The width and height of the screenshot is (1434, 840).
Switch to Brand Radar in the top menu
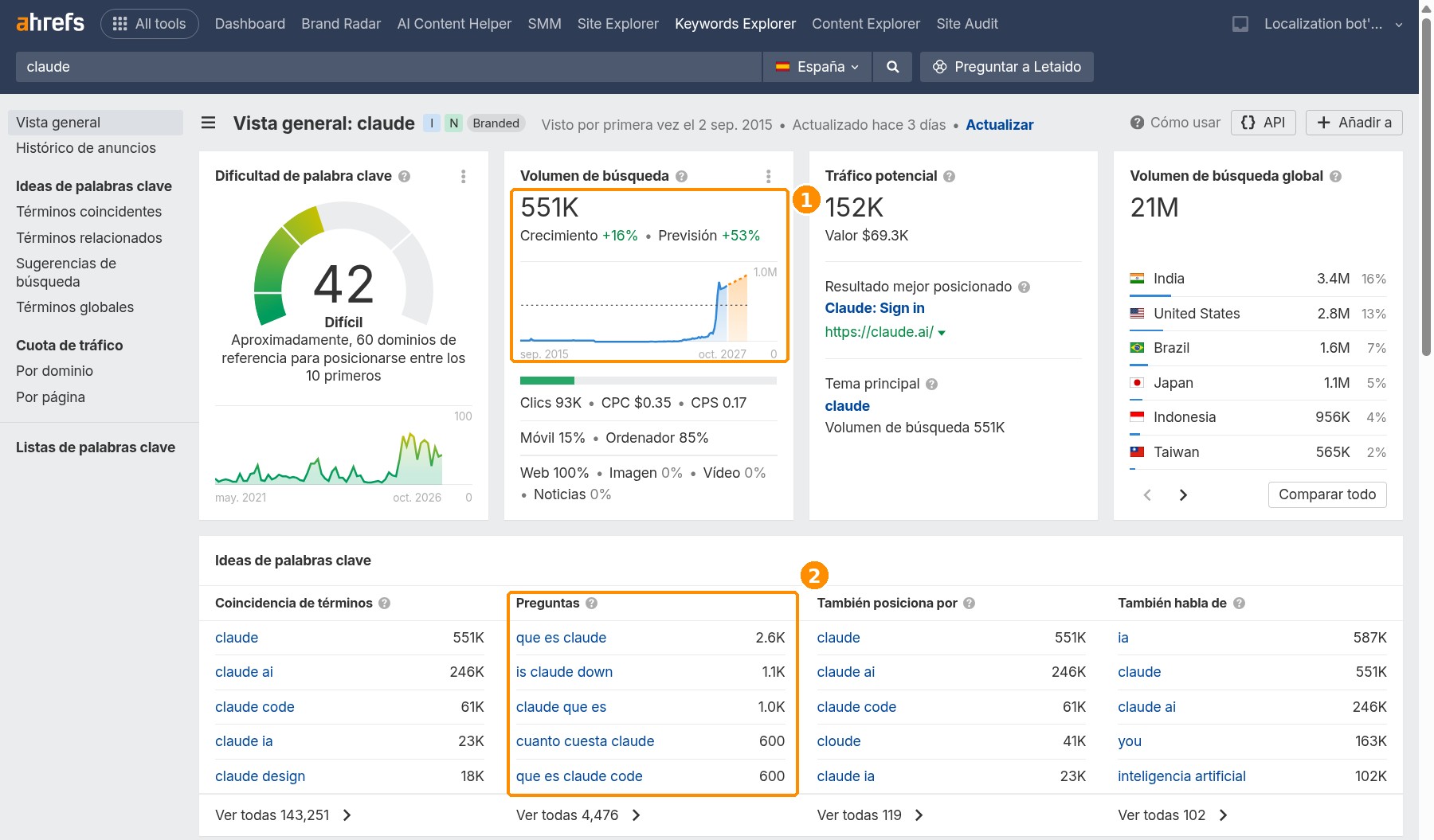pos(341,24)
